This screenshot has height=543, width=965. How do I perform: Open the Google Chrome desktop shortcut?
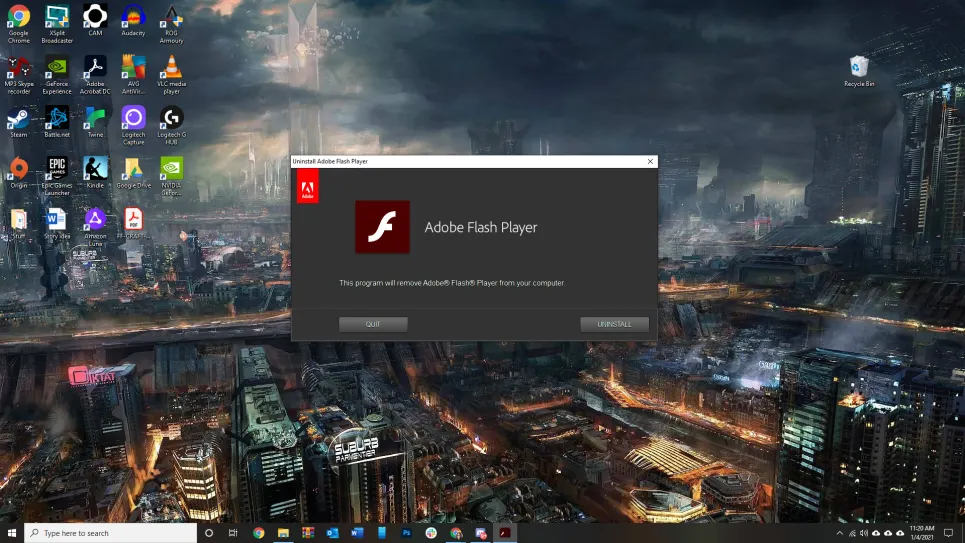[x=18, y=23]
